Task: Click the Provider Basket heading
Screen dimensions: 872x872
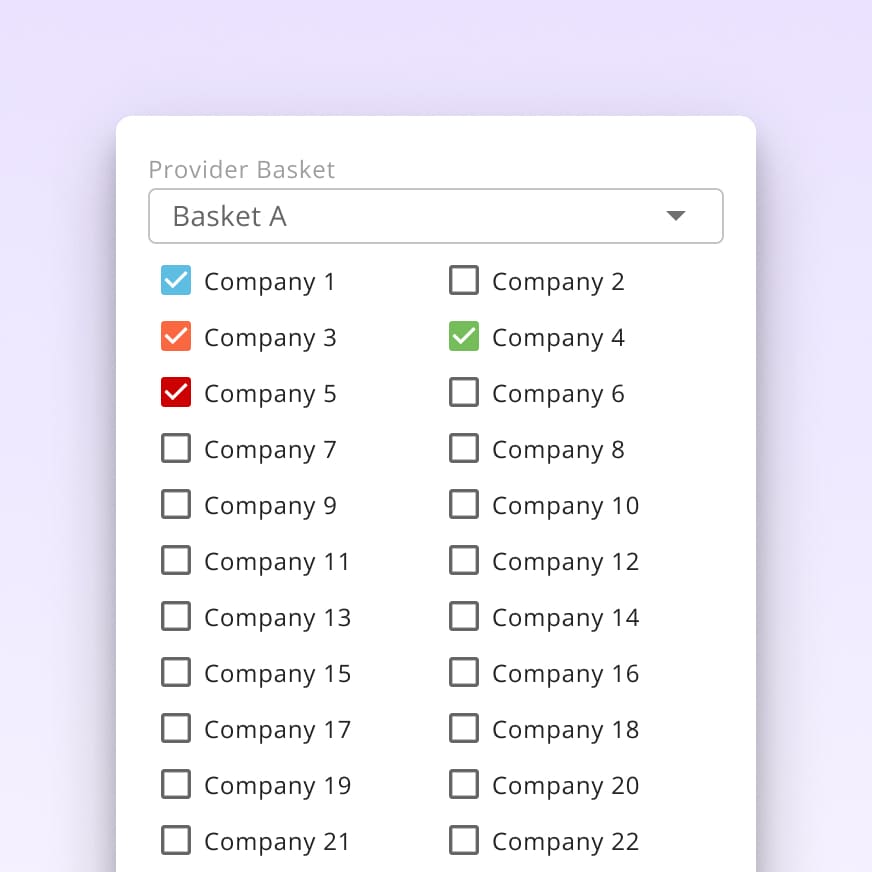Action: [x=242, y=170]
